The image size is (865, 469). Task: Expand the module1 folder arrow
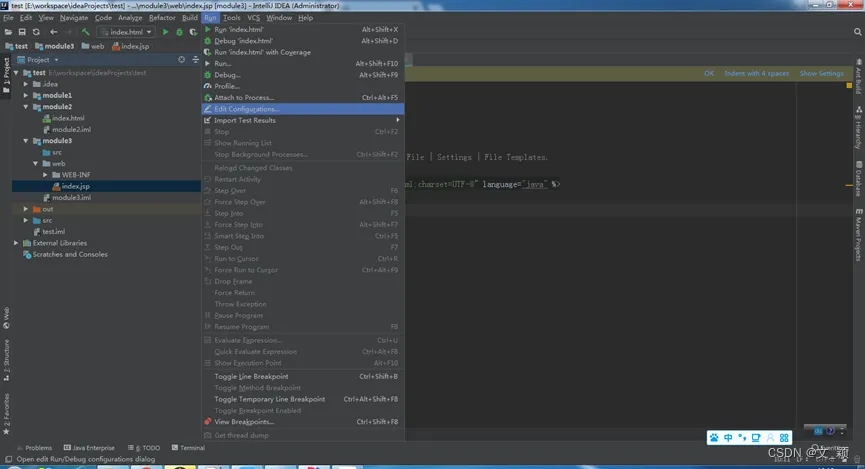tap(26, 95)
